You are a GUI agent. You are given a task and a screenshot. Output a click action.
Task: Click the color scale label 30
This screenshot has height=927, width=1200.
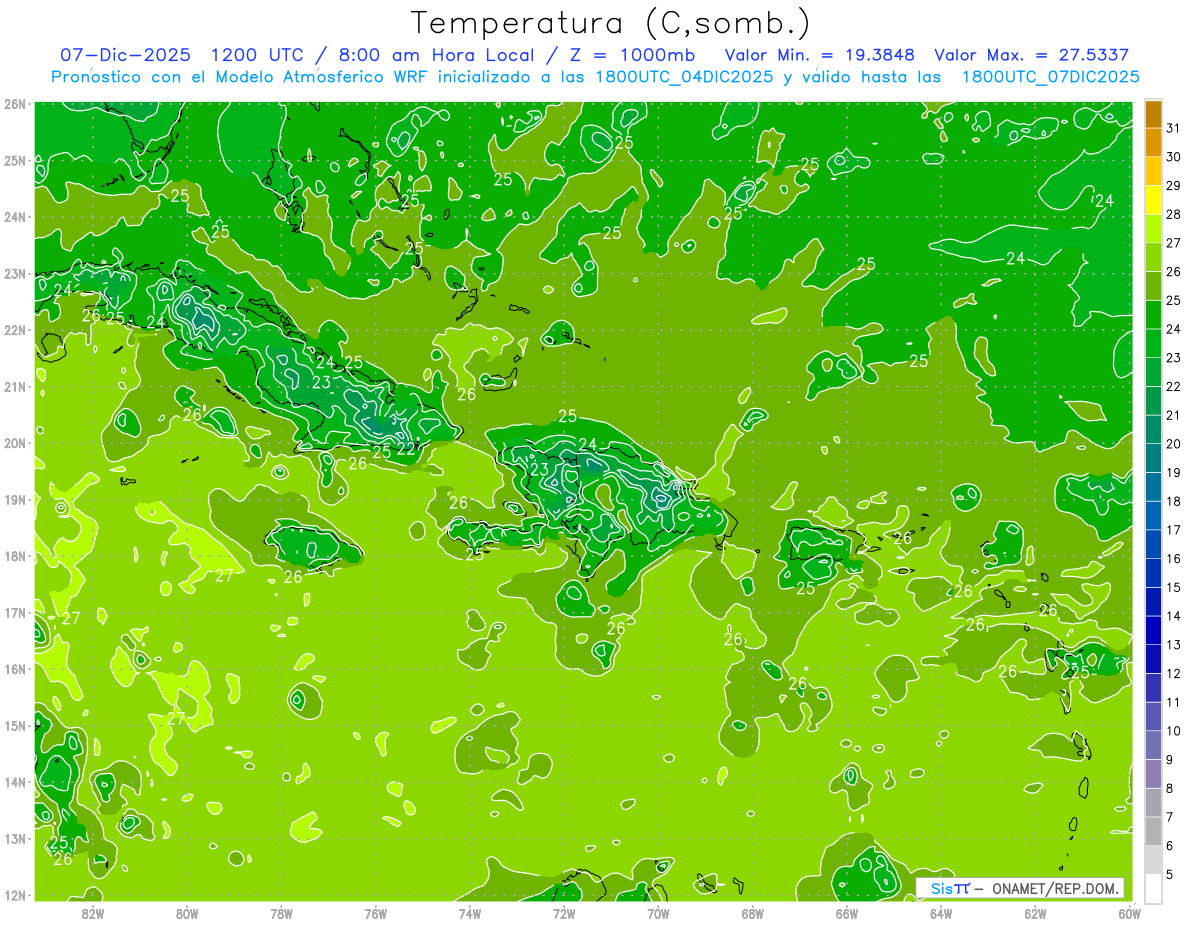pyautogui.click(x=1173, y=157)
